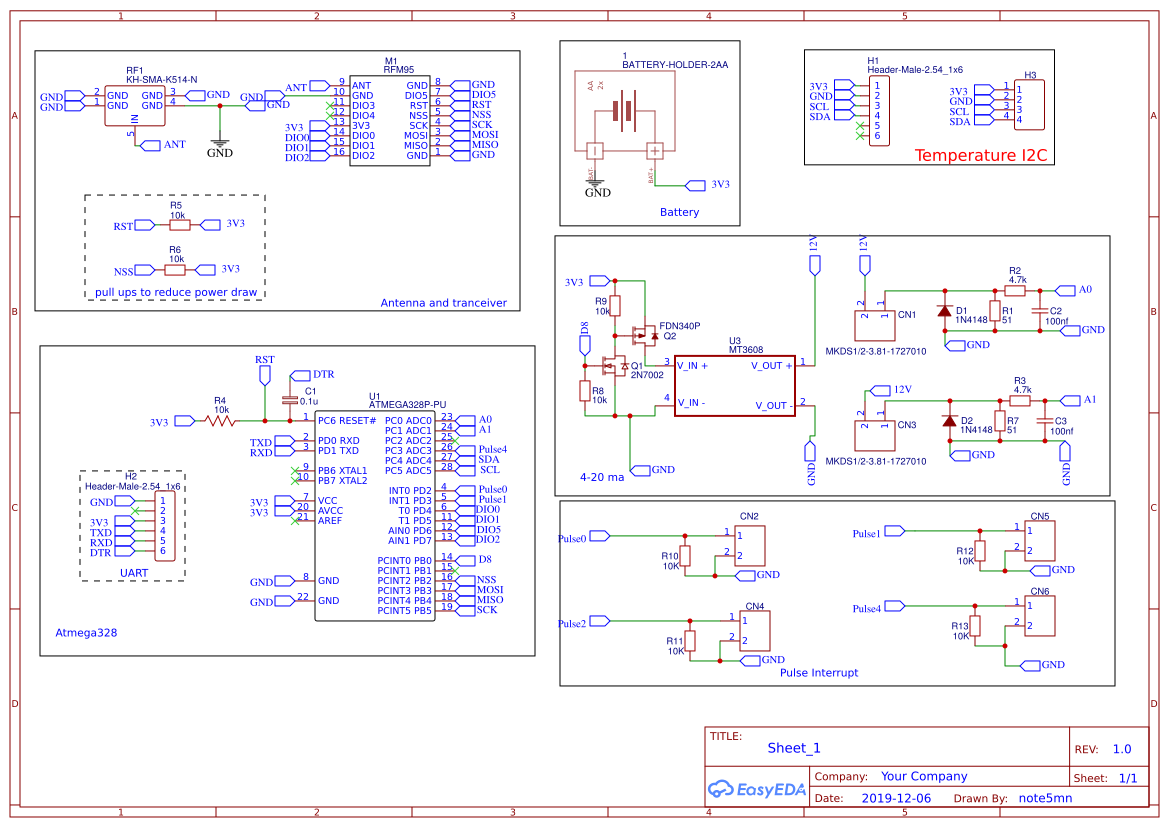Select the ATMEGA328P-PU chip symbol

(374, 510)
